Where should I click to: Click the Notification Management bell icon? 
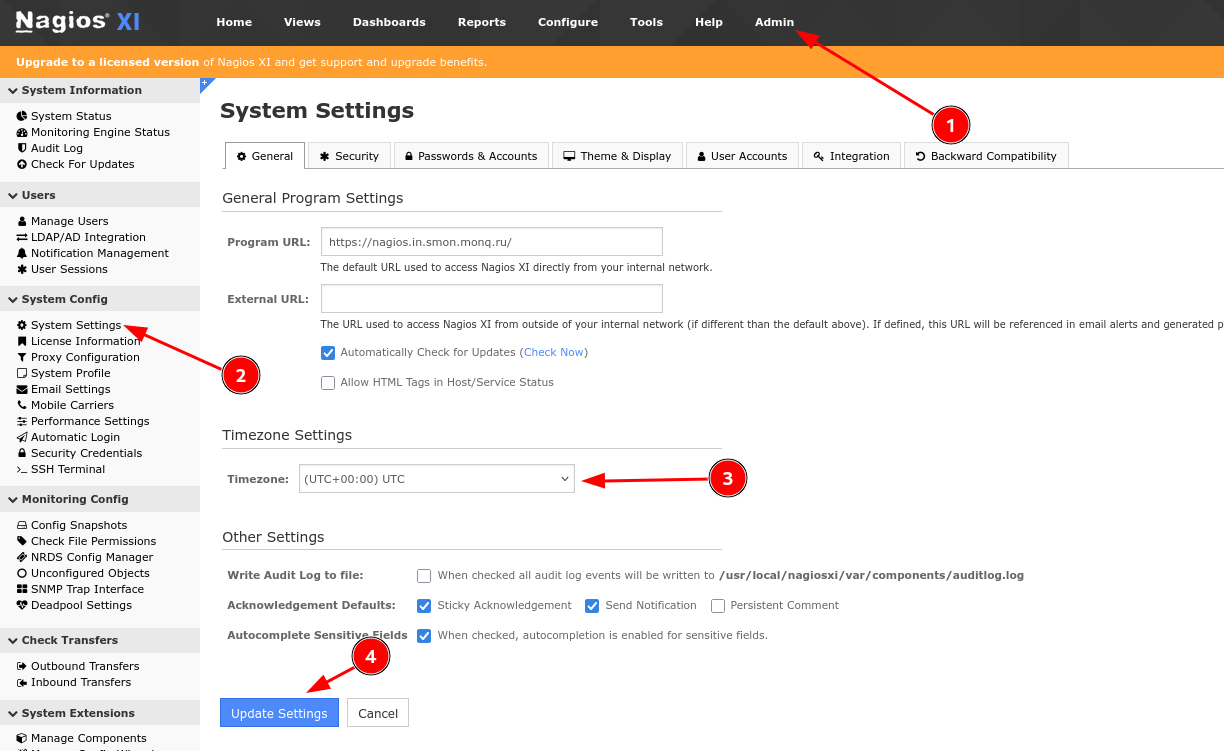coord(22,253)
